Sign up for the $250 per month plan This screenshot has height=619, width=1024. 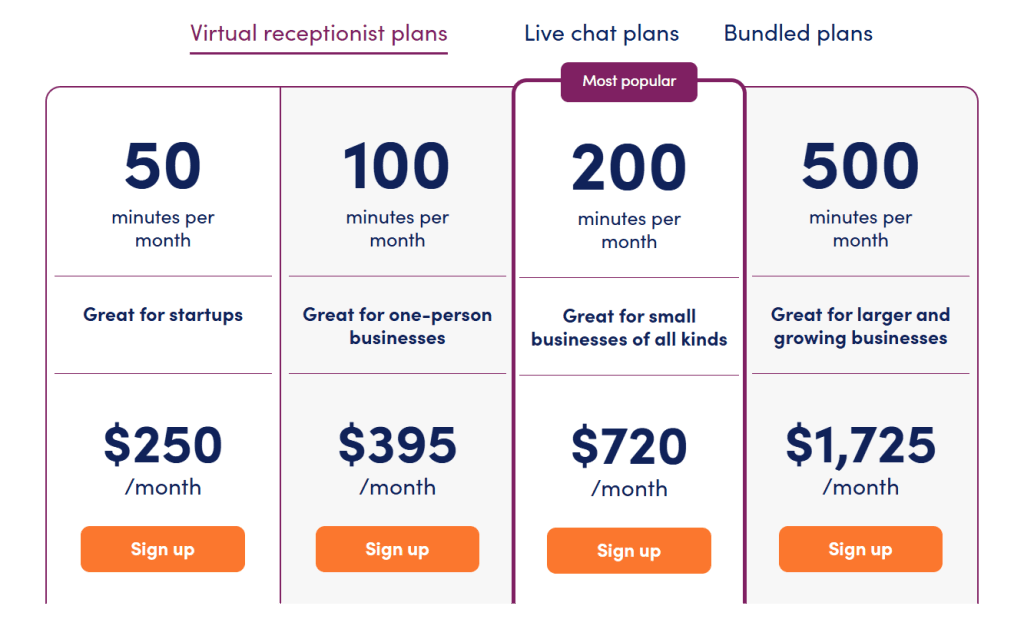point(163,549)
